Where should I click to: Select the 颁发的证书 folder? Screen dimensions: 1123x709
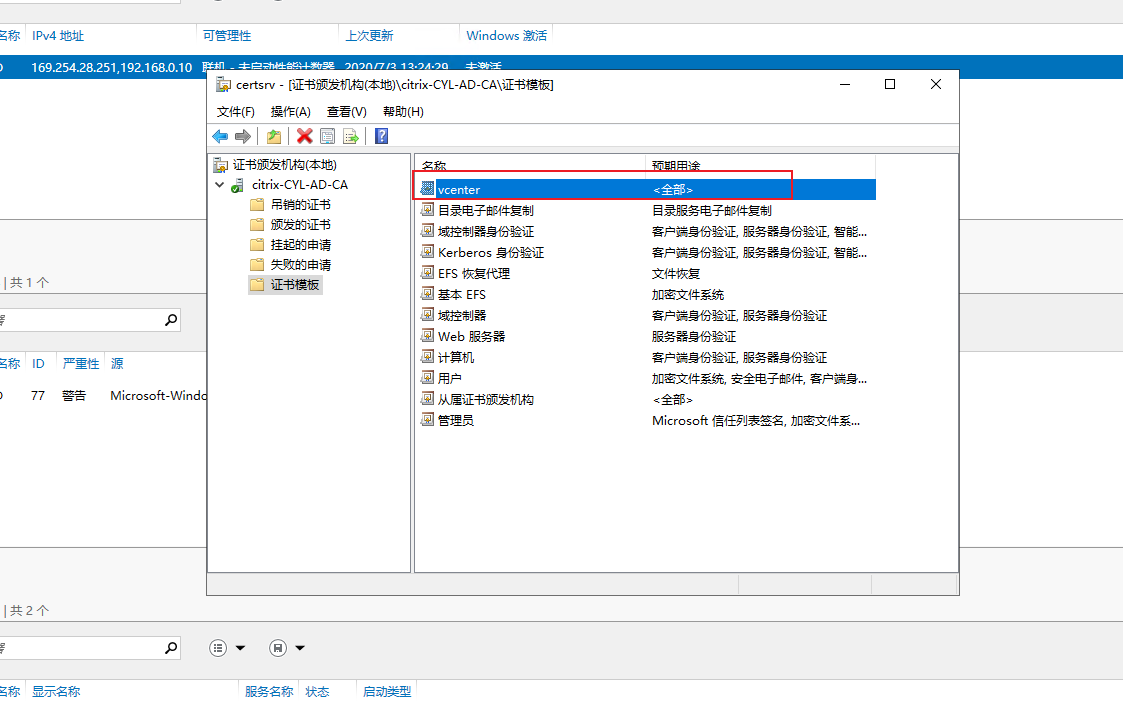[x=300, y=225]
